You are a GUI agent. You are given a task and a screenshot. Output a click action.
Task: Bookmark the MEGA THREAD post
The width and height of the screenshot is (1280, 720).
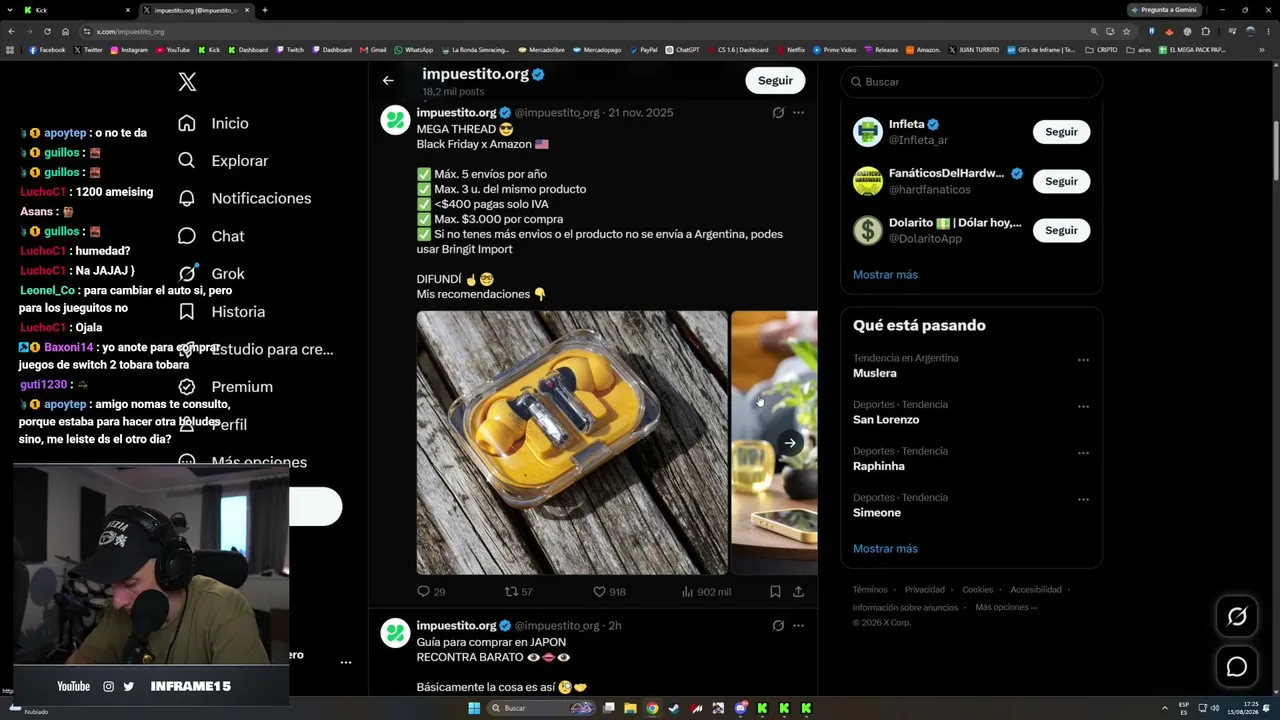point(775,592)
